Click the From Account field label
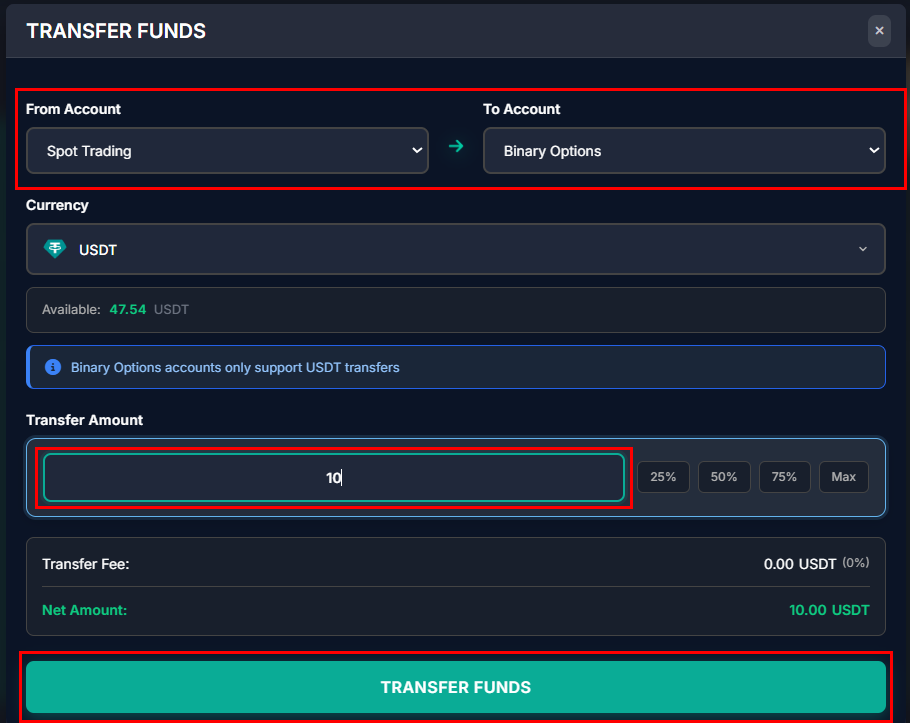 [x=73, y=109]
